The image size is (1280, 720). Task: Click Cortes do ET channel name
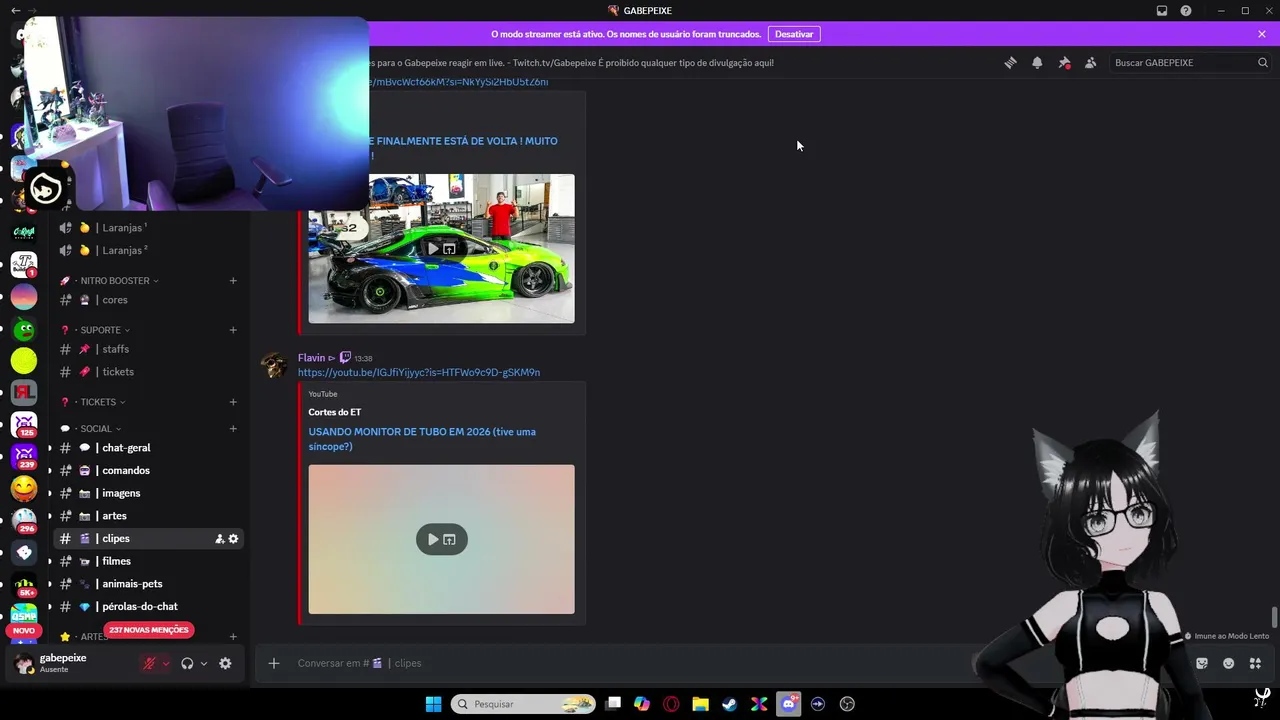(335, 412)
